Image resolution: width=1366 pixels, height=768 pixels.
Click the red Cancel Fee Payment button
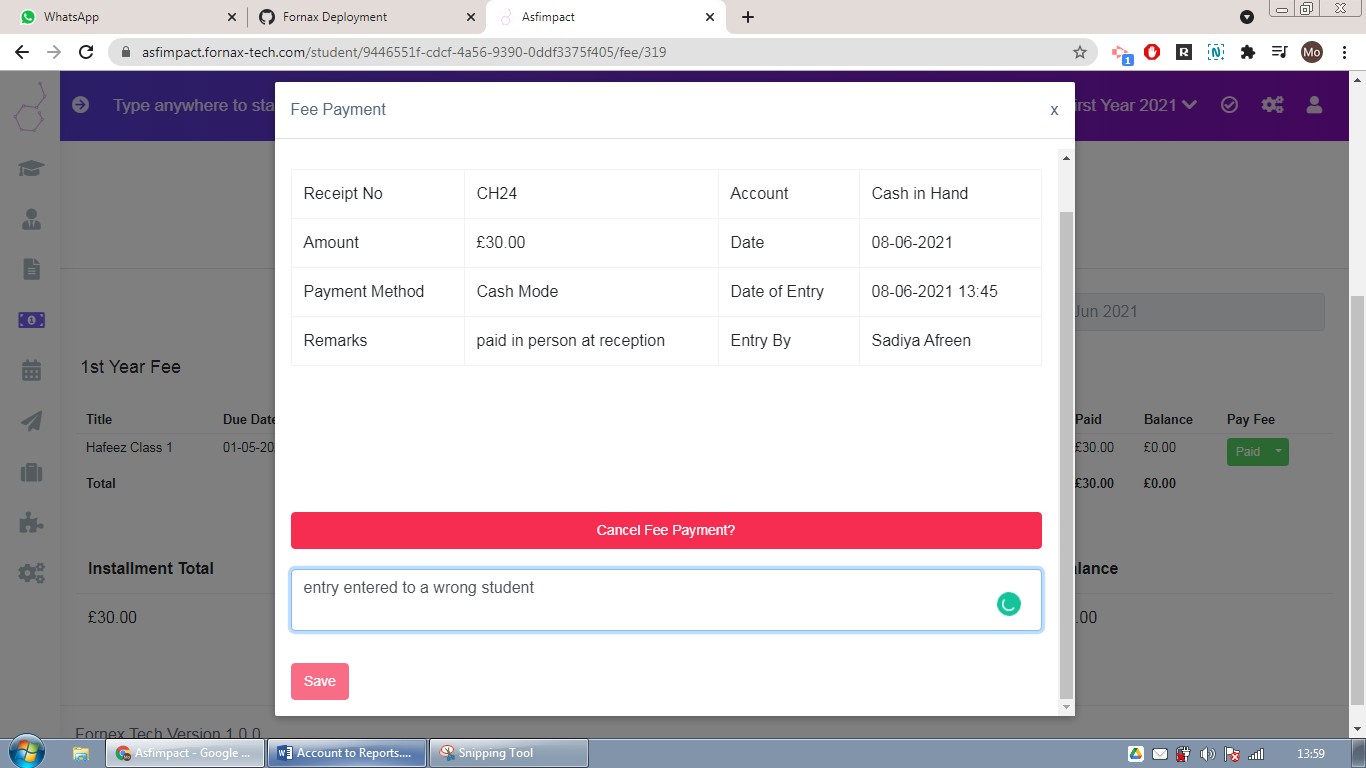(666, 530)
